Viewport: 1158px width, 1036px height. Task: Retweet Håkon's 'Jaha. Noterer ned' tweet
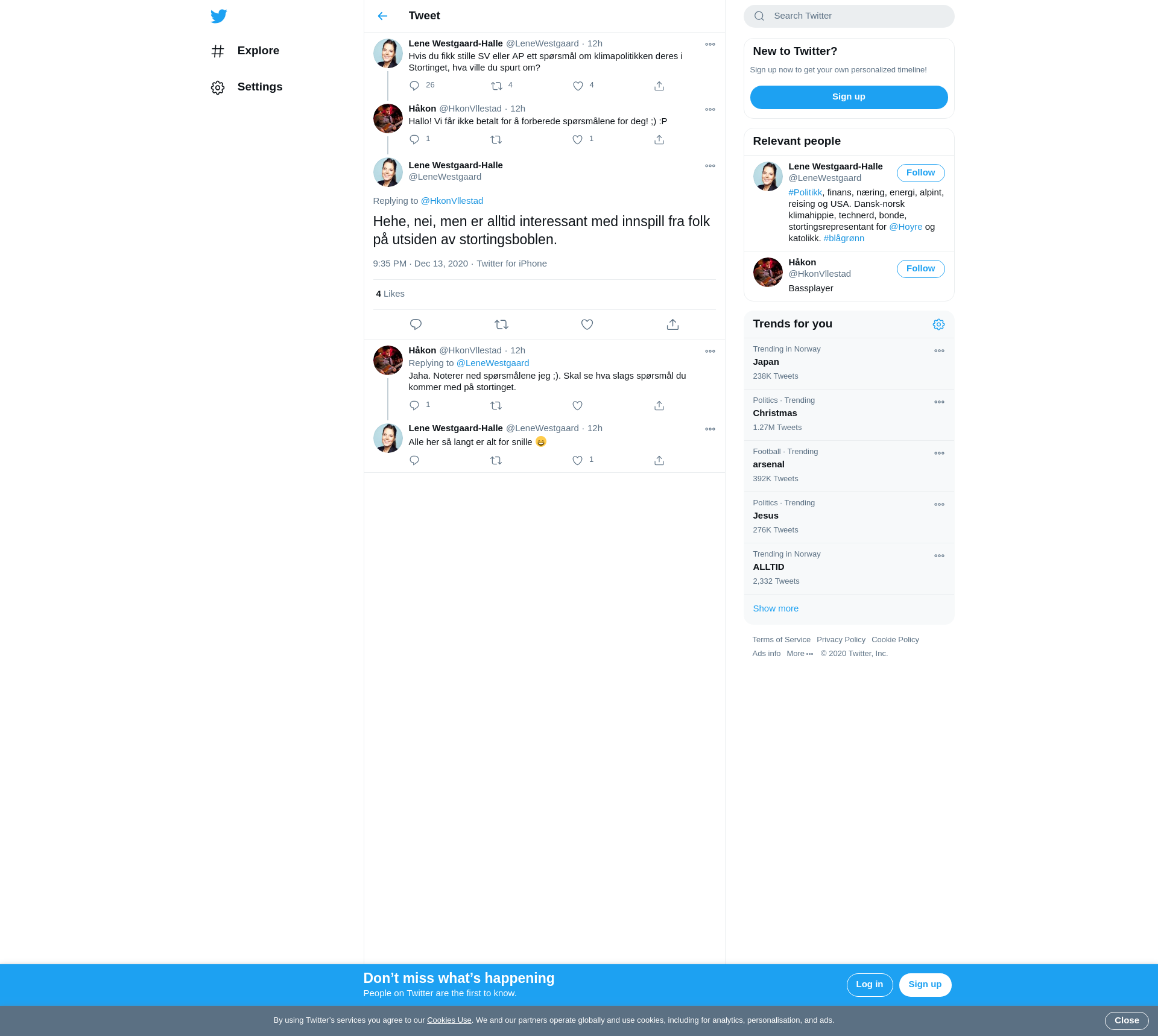point(496,406)
